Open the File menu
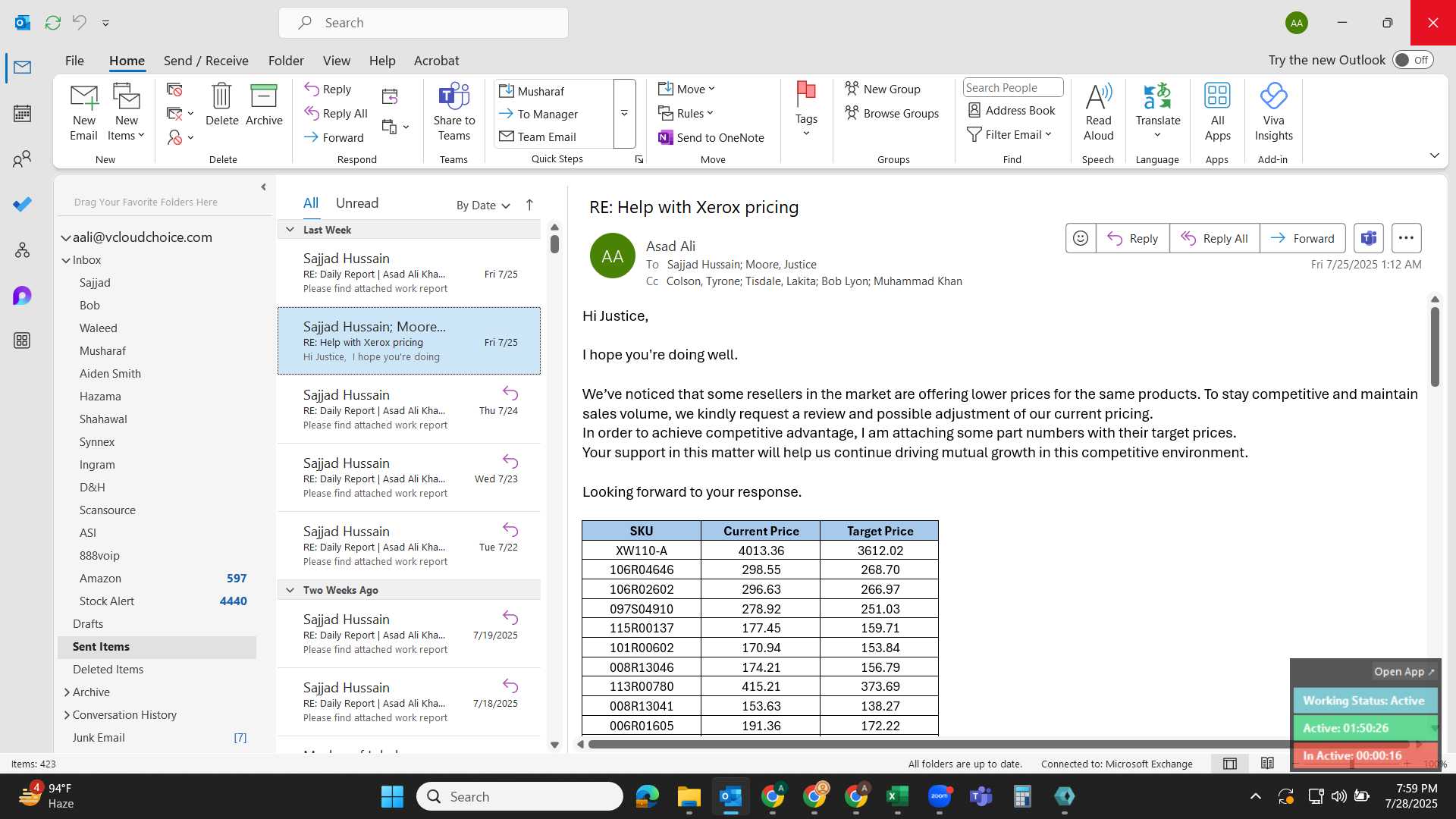The image size is (1456, 819). 74,61
